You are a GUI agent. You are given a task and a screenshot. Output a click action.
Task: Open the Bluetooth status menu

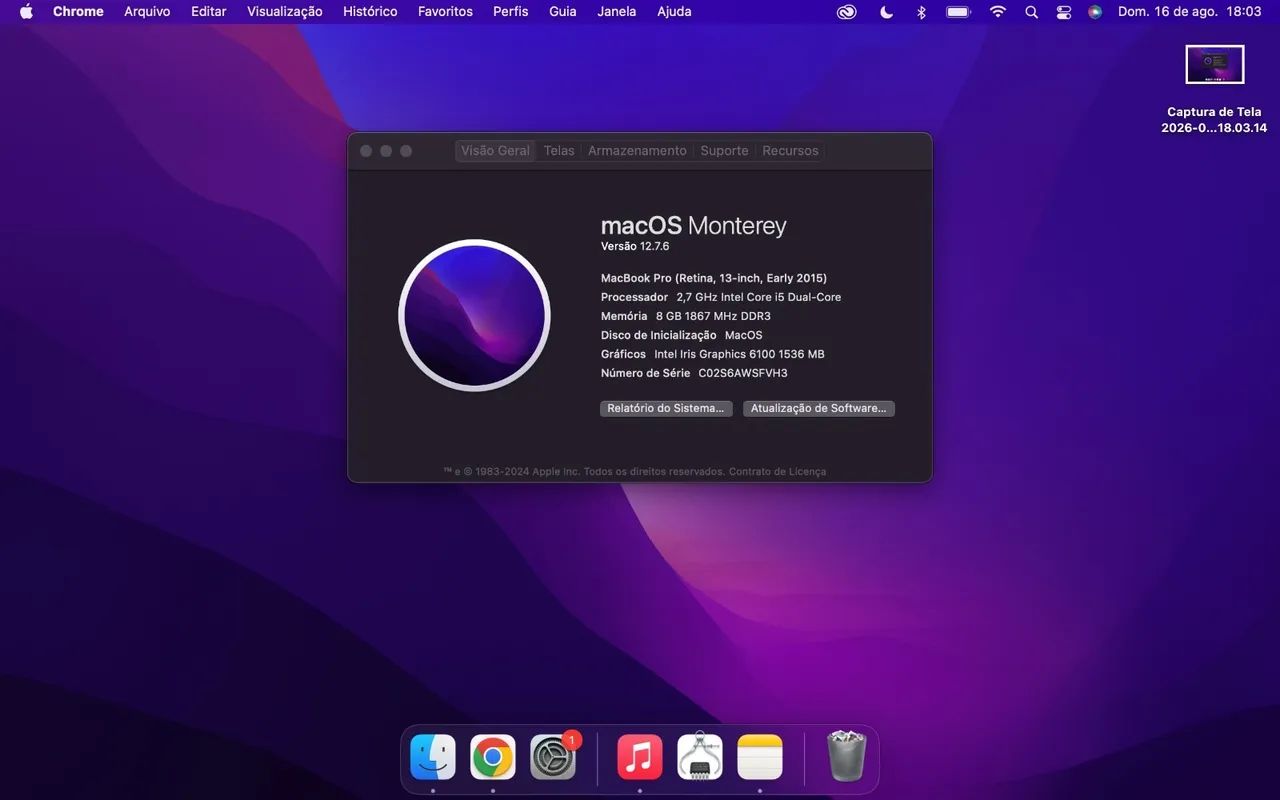[x=922, y=12]
